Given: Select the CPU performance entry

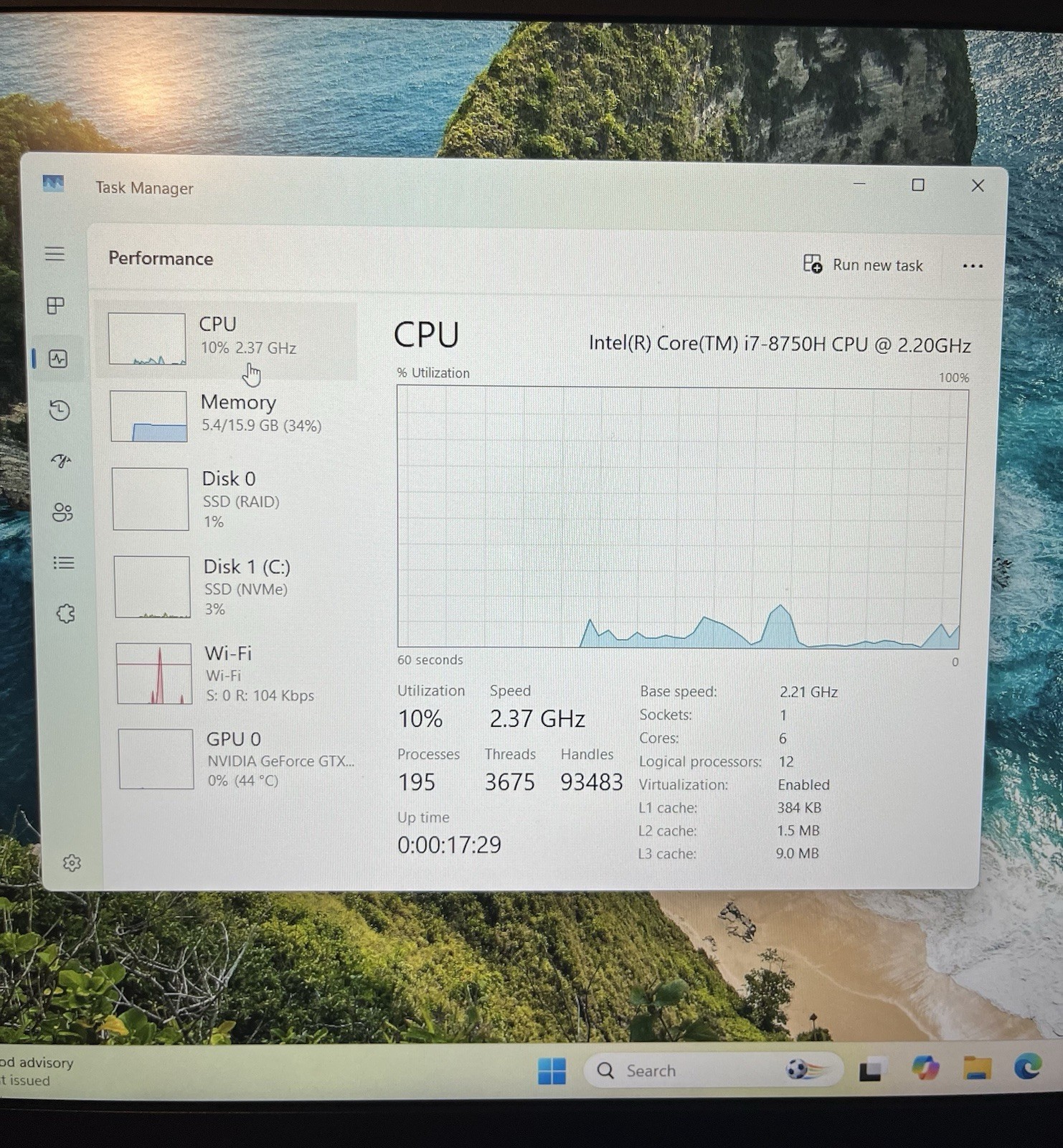Looking at the screenshot, I should click(x=226, y=339).
